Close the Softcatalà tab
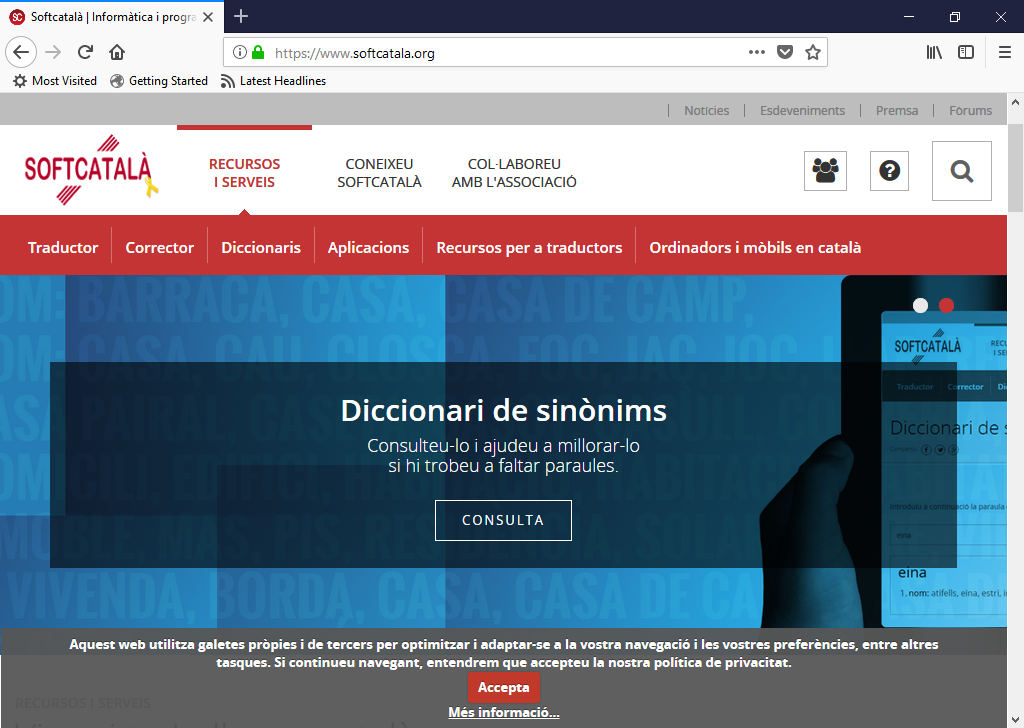This screenshot has height=728, width=1024. (x=208, y=17)
